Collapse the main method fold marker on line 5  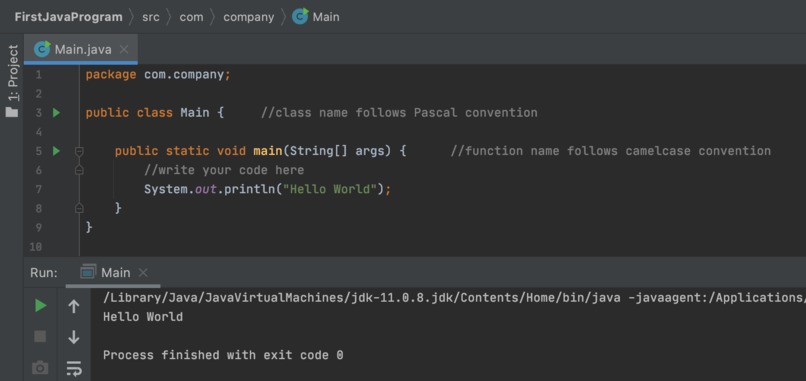79,151
